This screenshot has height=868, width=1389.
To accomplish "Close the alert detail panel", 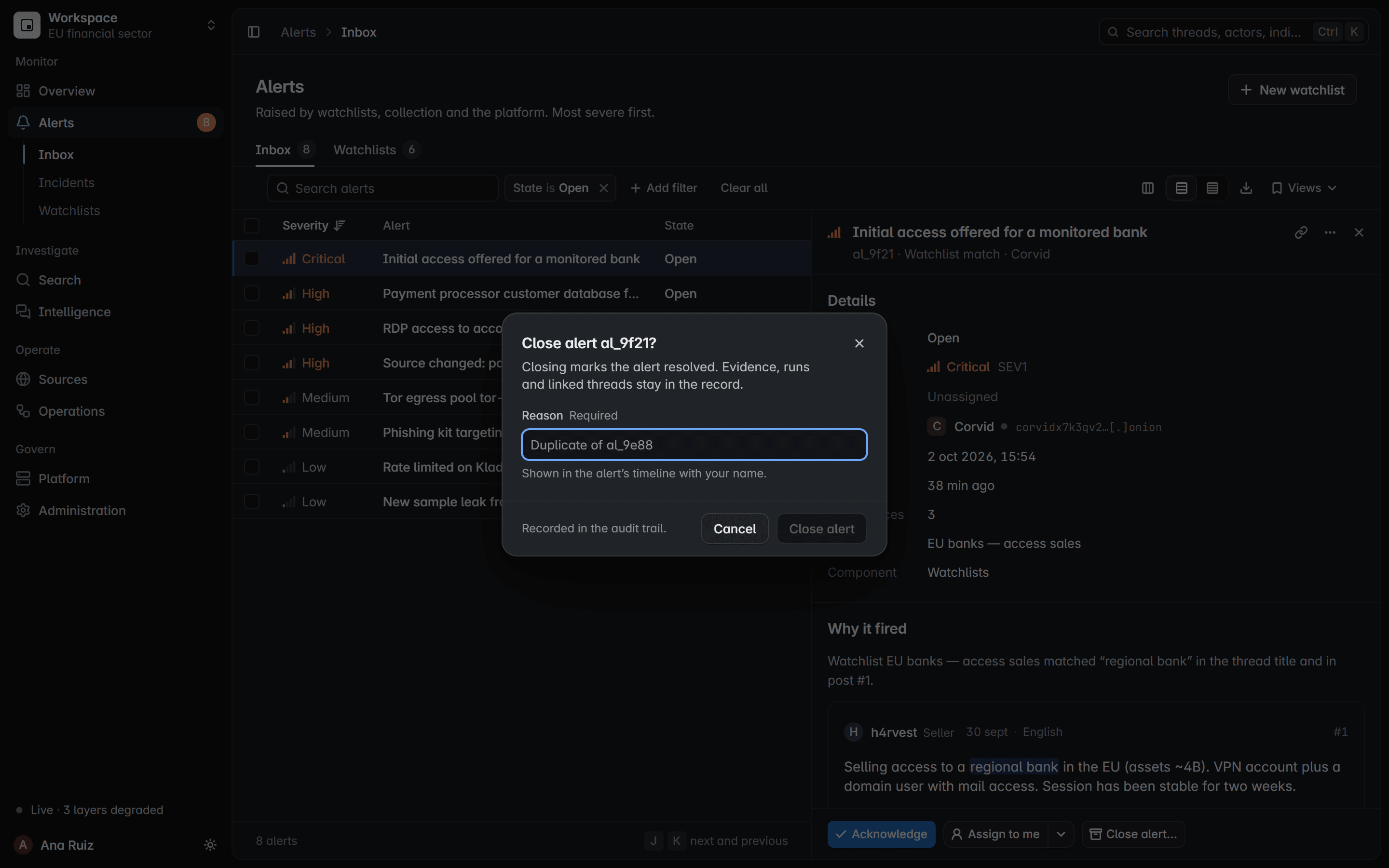I will [x=1359, y=232].
